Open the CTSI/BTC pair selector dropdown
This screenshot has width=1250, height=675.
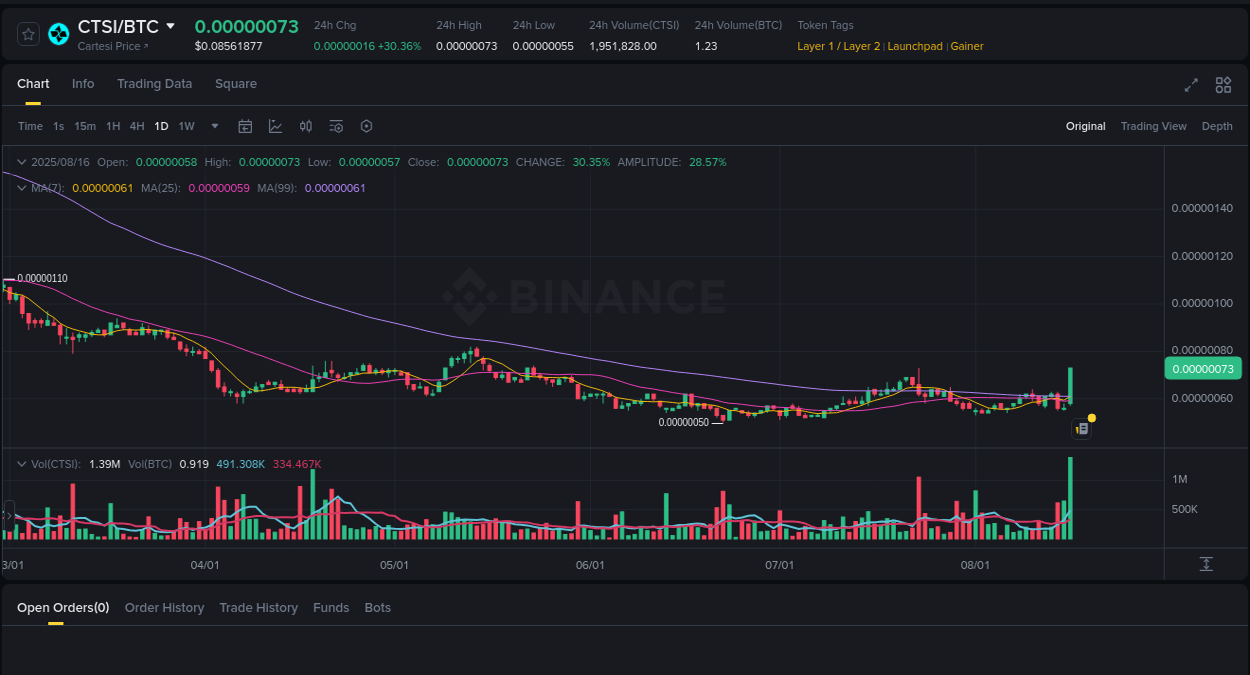[168, 26]
